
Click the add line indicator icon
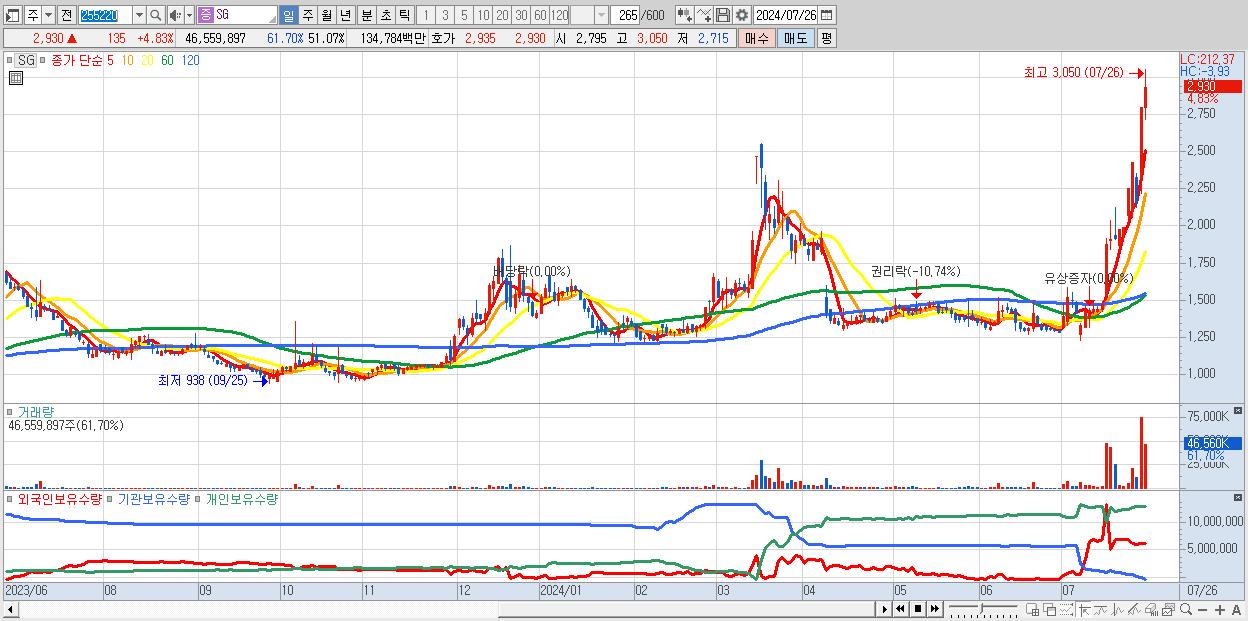pos(704,15)
